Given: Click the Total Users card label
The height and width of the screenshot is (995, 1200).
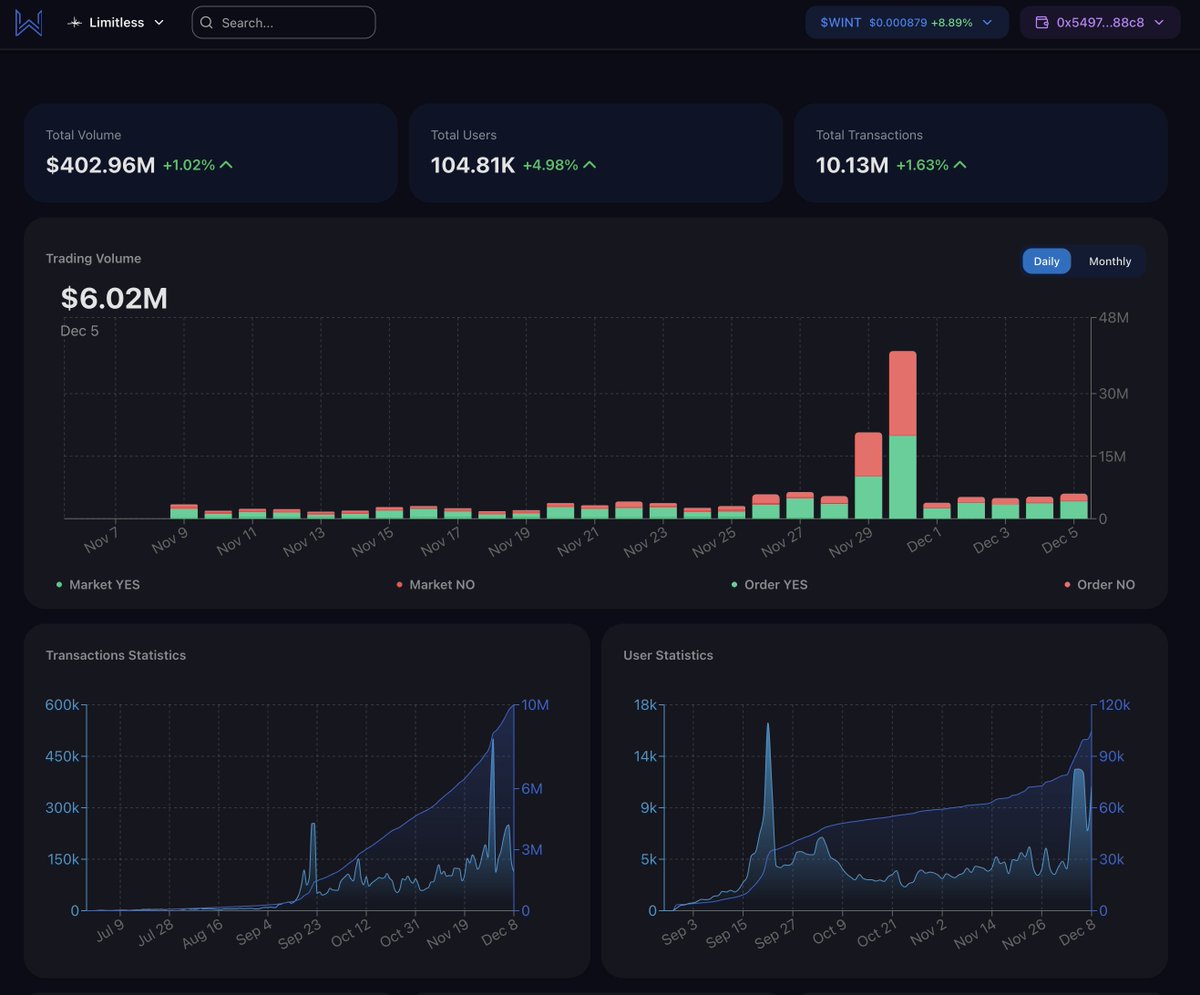Looking at the screenshot, I should tap(464, 135).
